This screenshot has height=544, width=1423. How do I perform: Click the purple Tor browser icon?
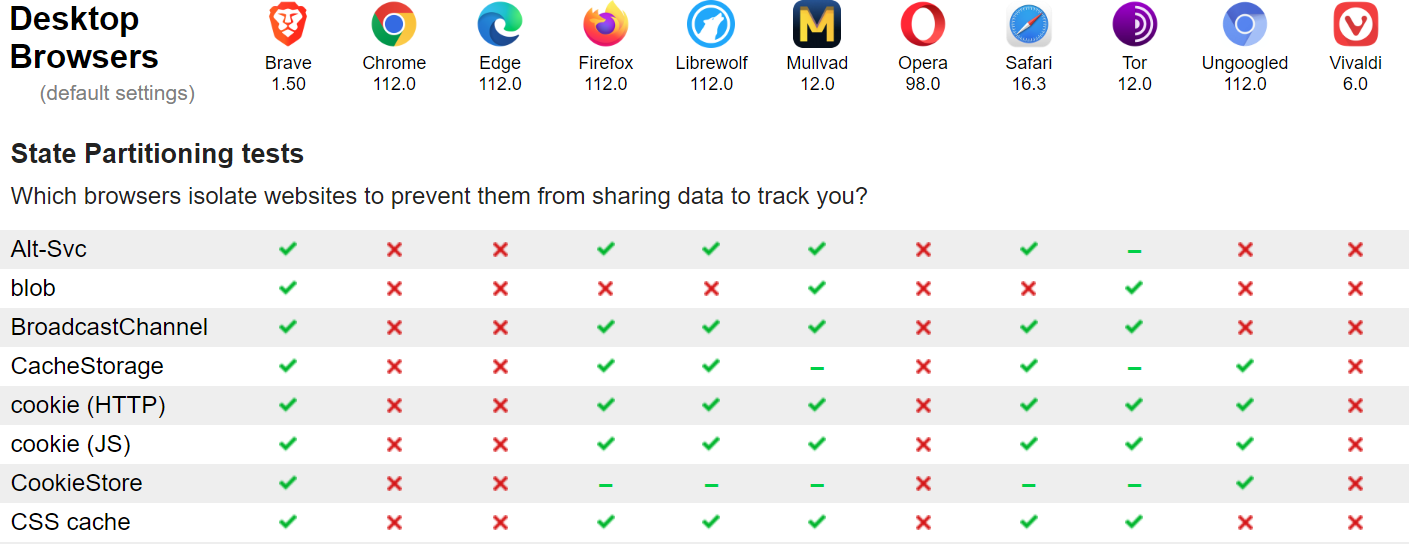click(x=1134, y=24)
